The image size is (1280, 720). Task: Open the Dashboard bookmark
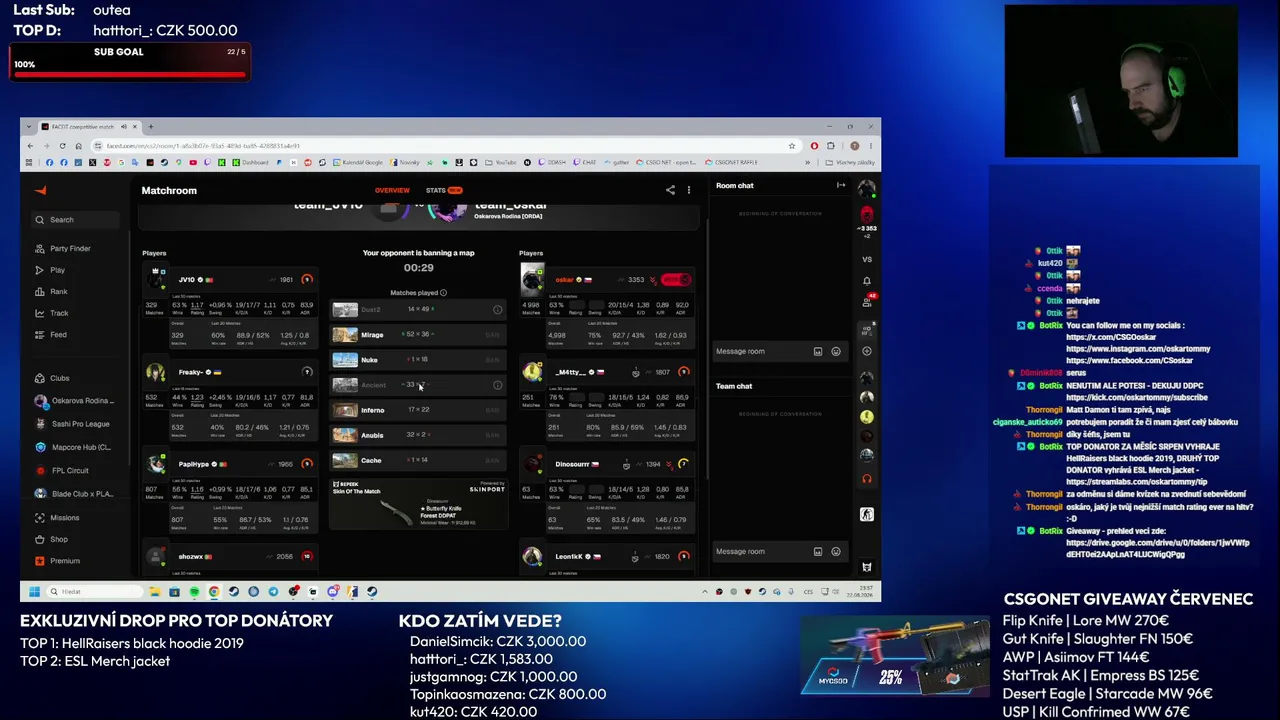[251, 162]
